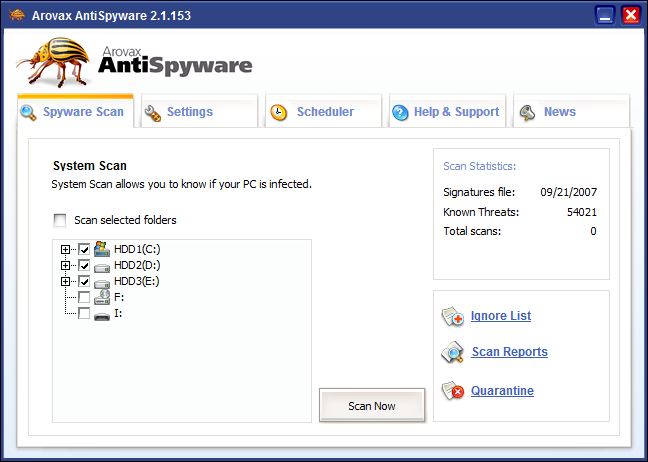Click the HDD3(E:) drive icon
The width and height of the screenshot is (648, 462).
pos(102,283)
